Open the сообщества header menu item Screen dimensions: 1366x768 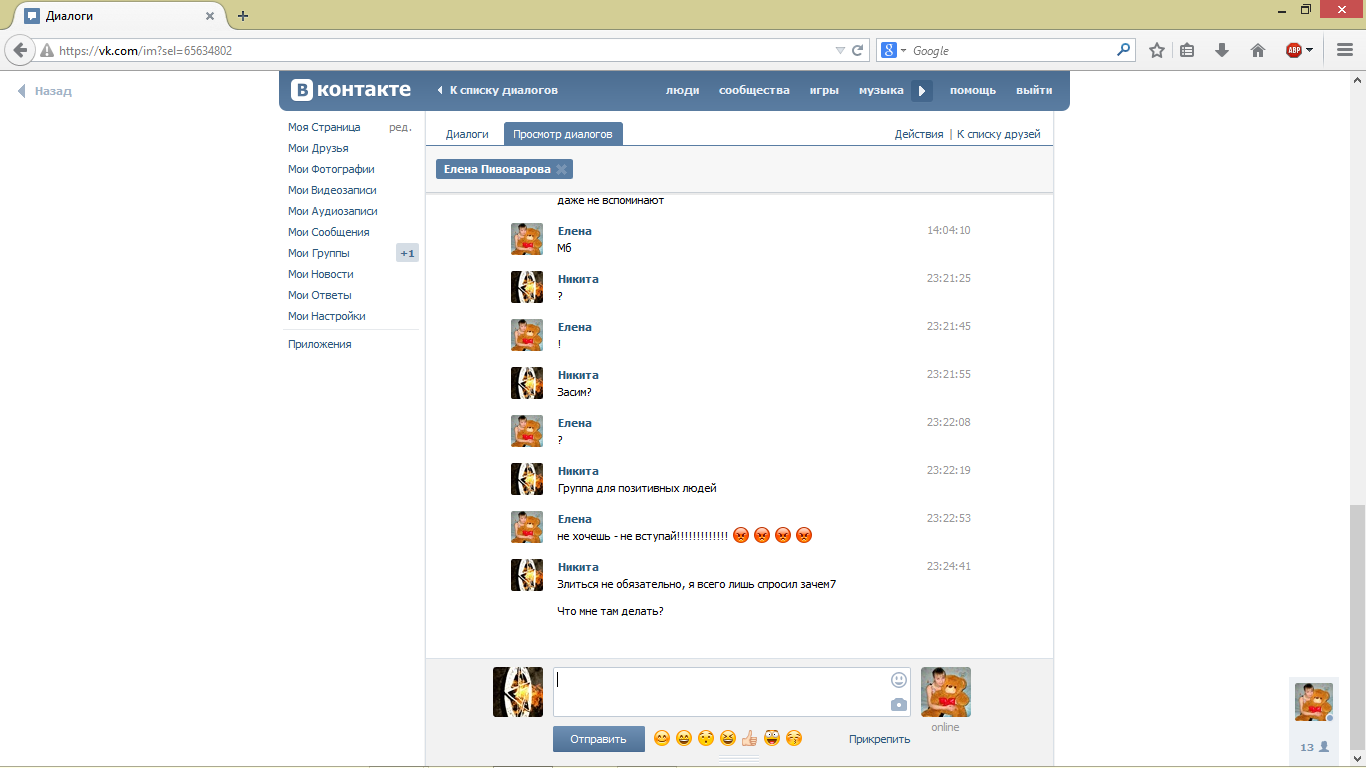754,90
